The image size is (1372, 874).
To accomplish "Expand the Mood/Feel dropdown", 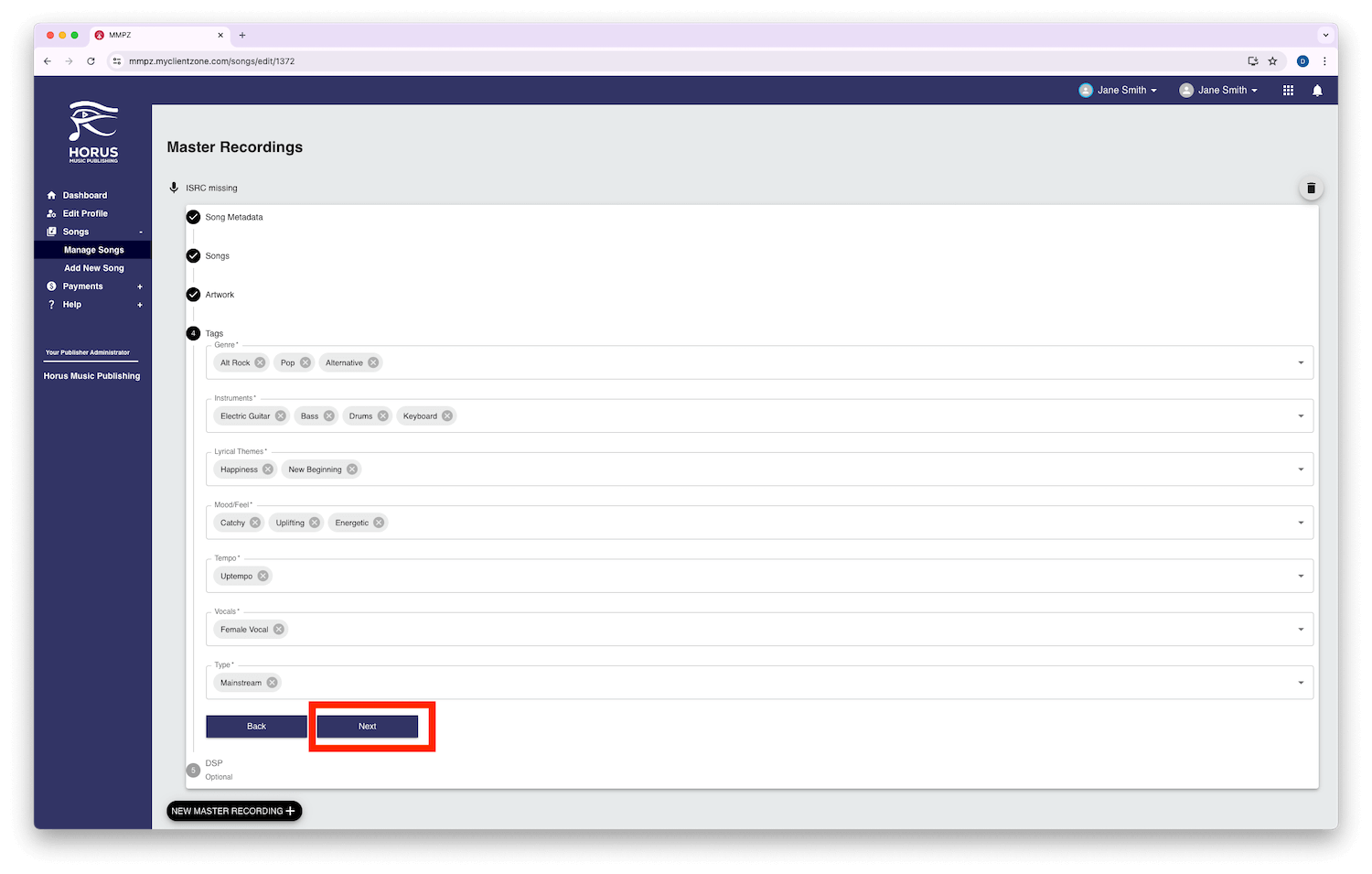I will point(1300,523).
